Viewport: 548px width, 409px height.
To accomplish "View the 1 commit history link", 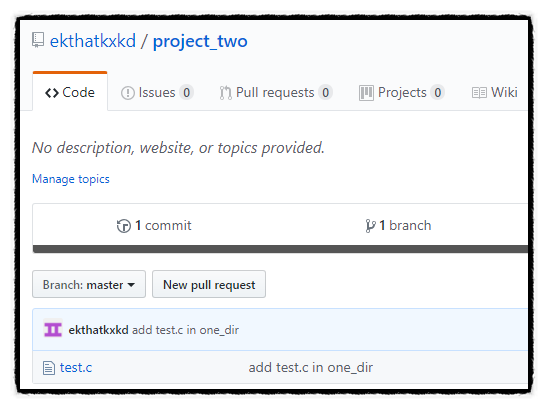I will point(154,225).
